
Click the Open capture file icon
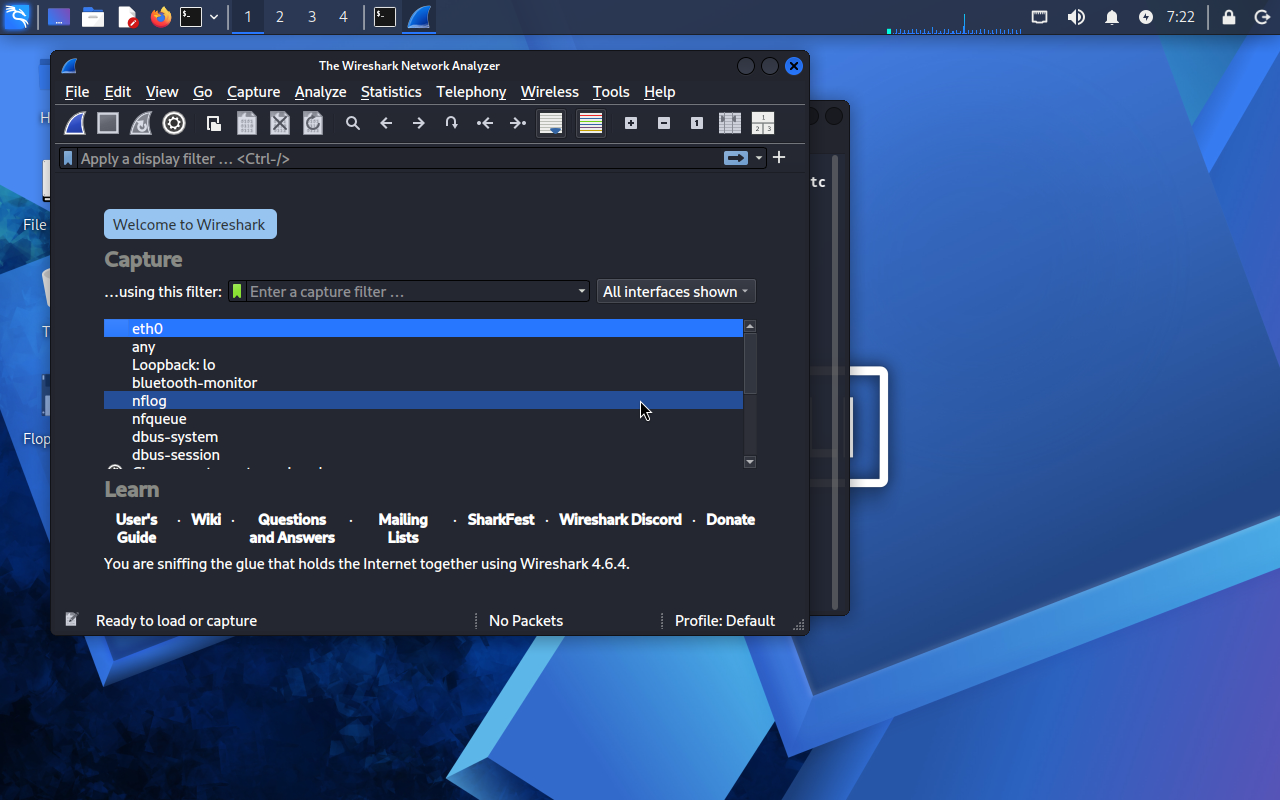click(214, 123)
